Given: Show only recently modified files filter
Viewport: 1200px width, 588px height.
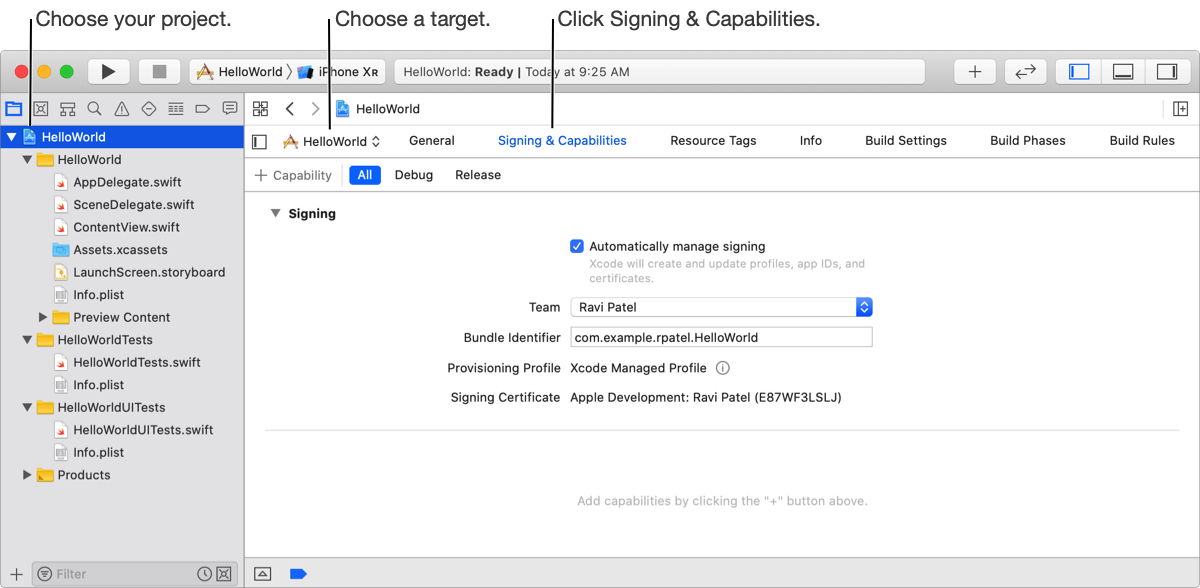Looking at the screenshot, I should pos(204,574).
